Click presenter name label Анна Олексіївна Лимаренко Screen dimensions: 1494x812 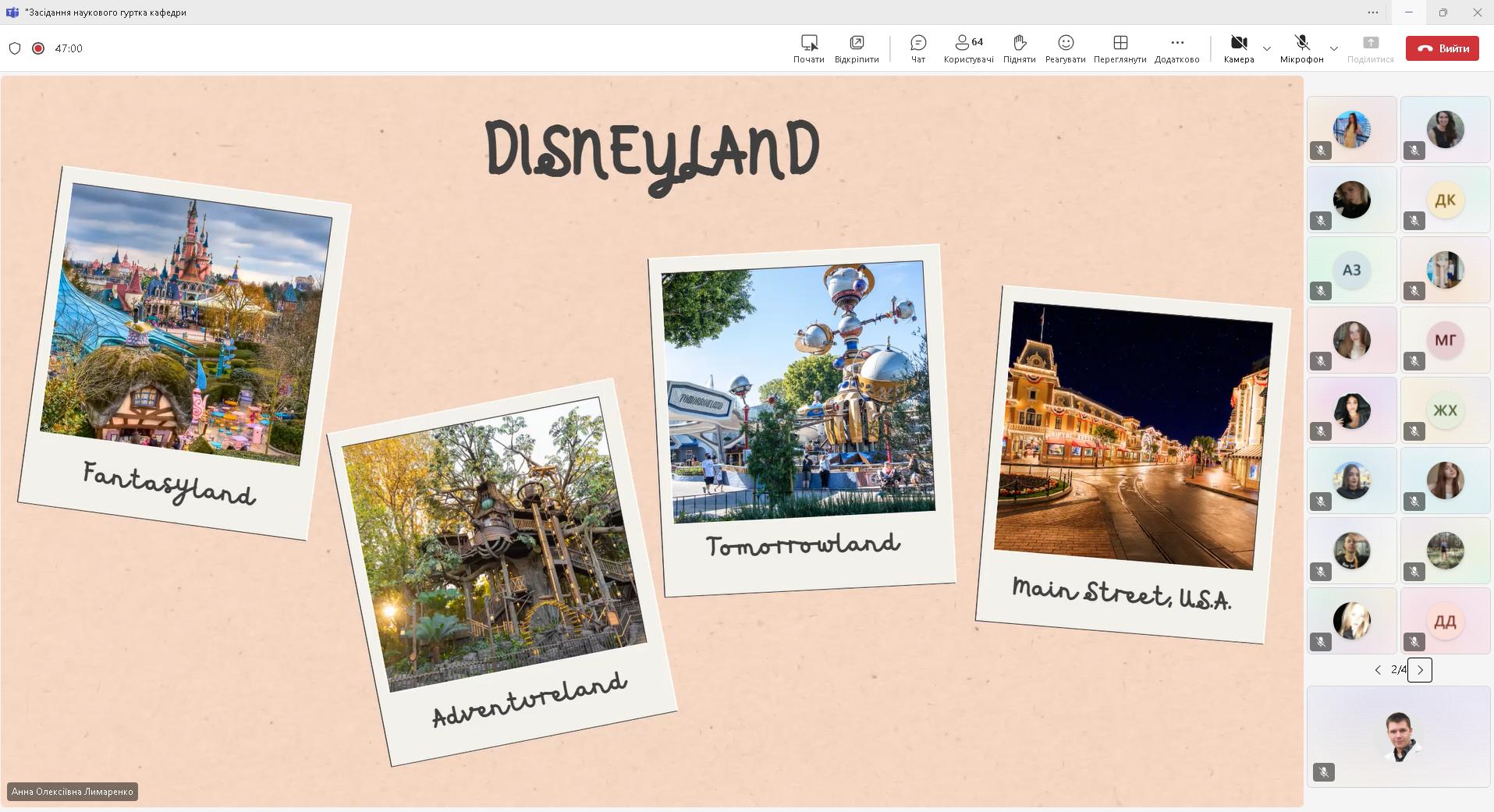coord(73,792)
